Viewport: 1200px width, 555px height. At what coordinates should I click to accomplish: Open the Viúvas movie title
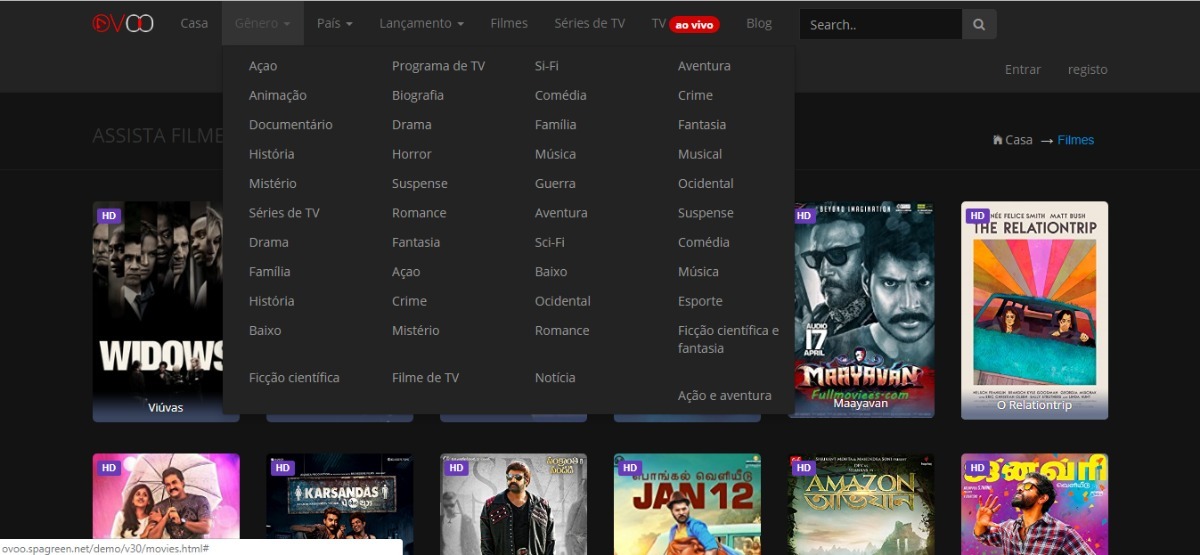(x=166, y=408)
